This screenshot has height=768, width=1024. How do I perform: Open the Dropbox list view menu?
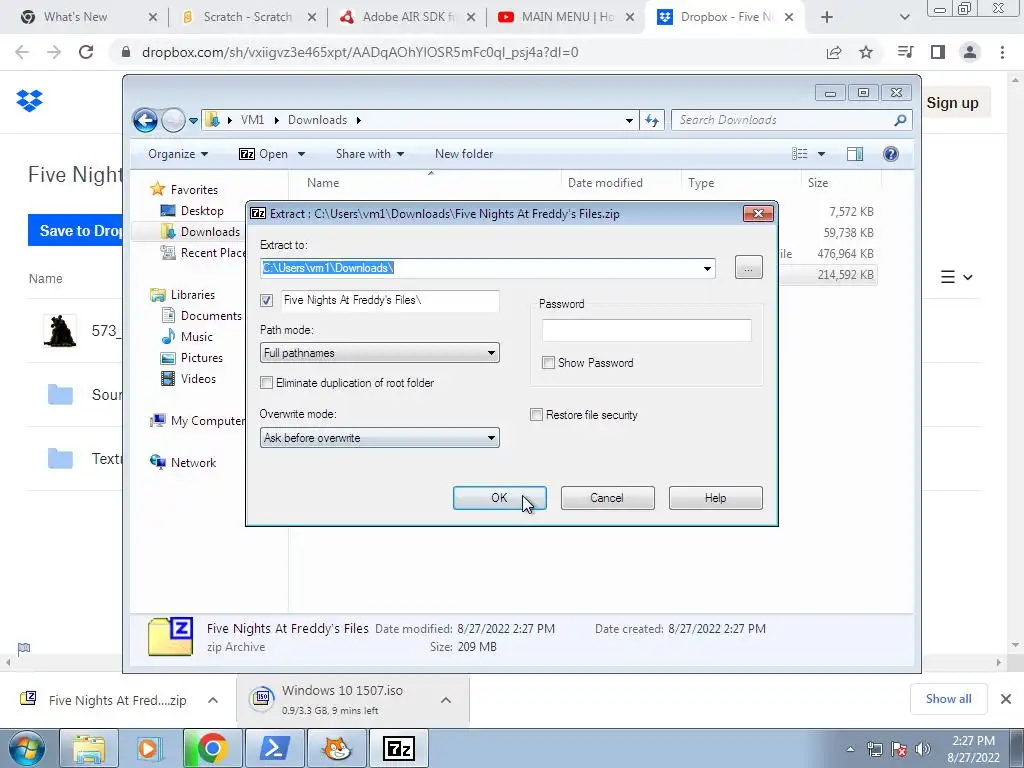tap(957, 278)
